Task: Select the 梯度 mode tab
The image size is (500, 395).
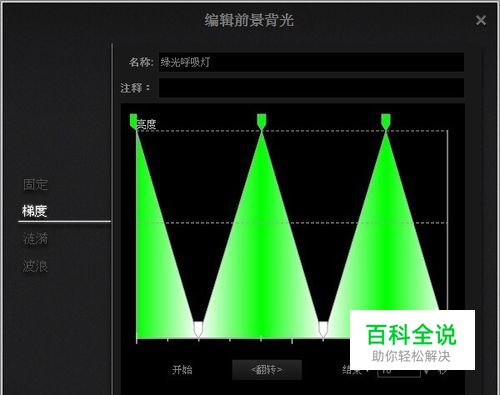Action: point(34,211)
